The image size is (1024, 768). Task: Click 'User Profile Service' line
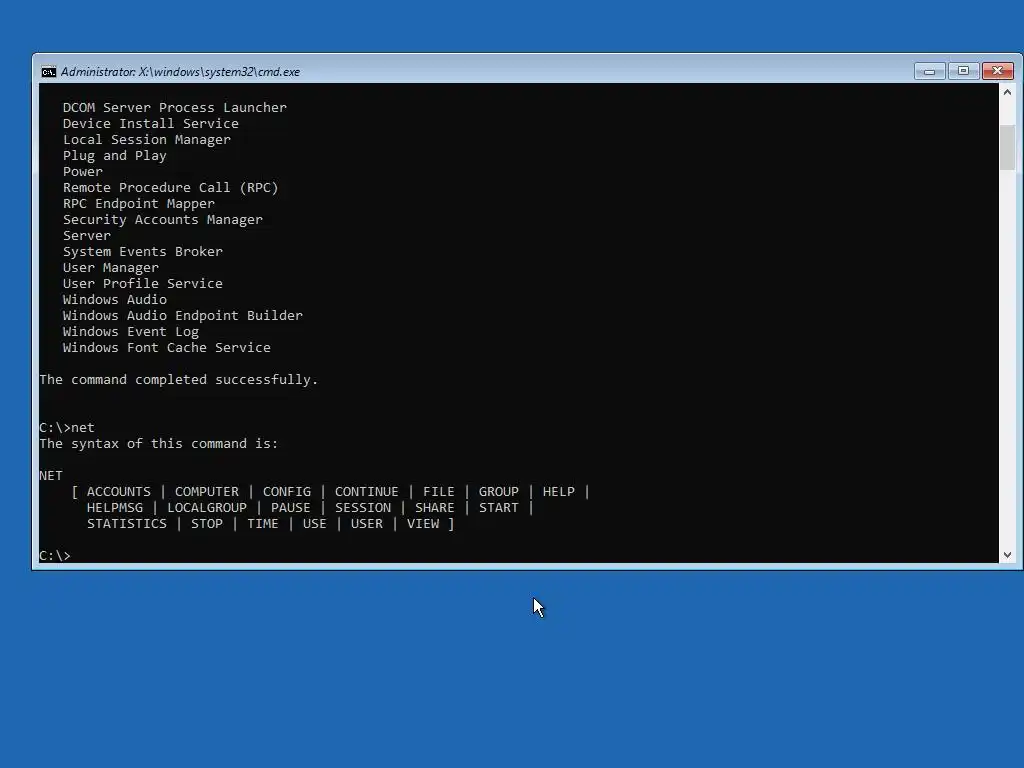point(142,283)
